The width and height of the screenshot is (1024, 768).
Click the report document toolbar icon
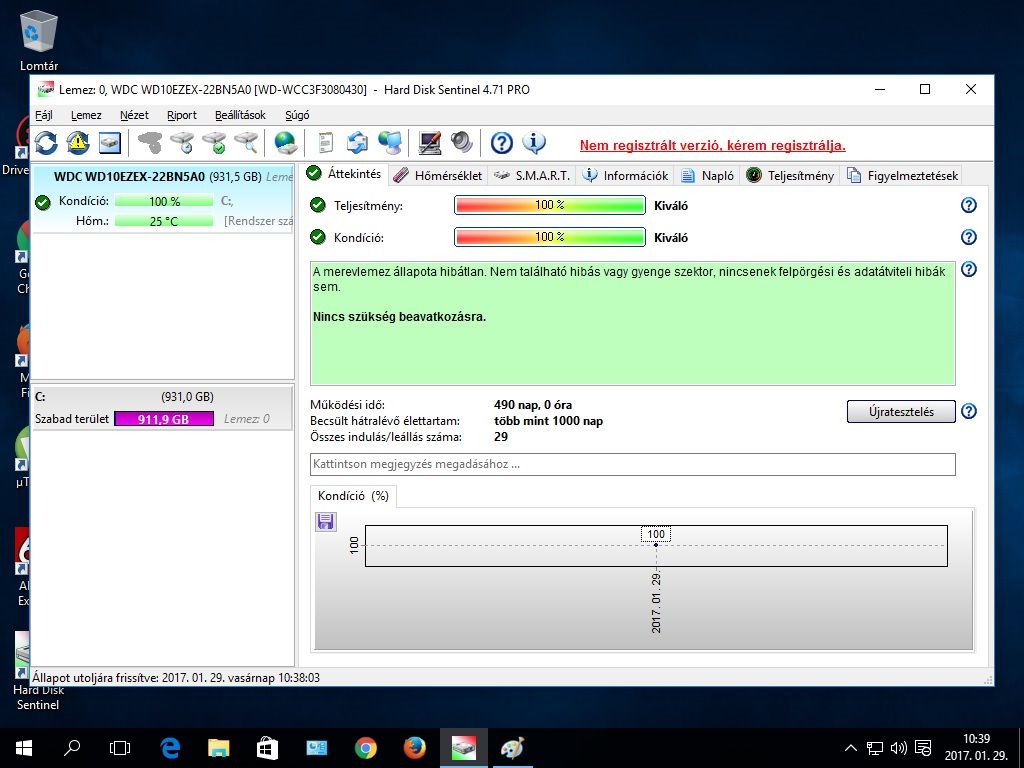325,142
